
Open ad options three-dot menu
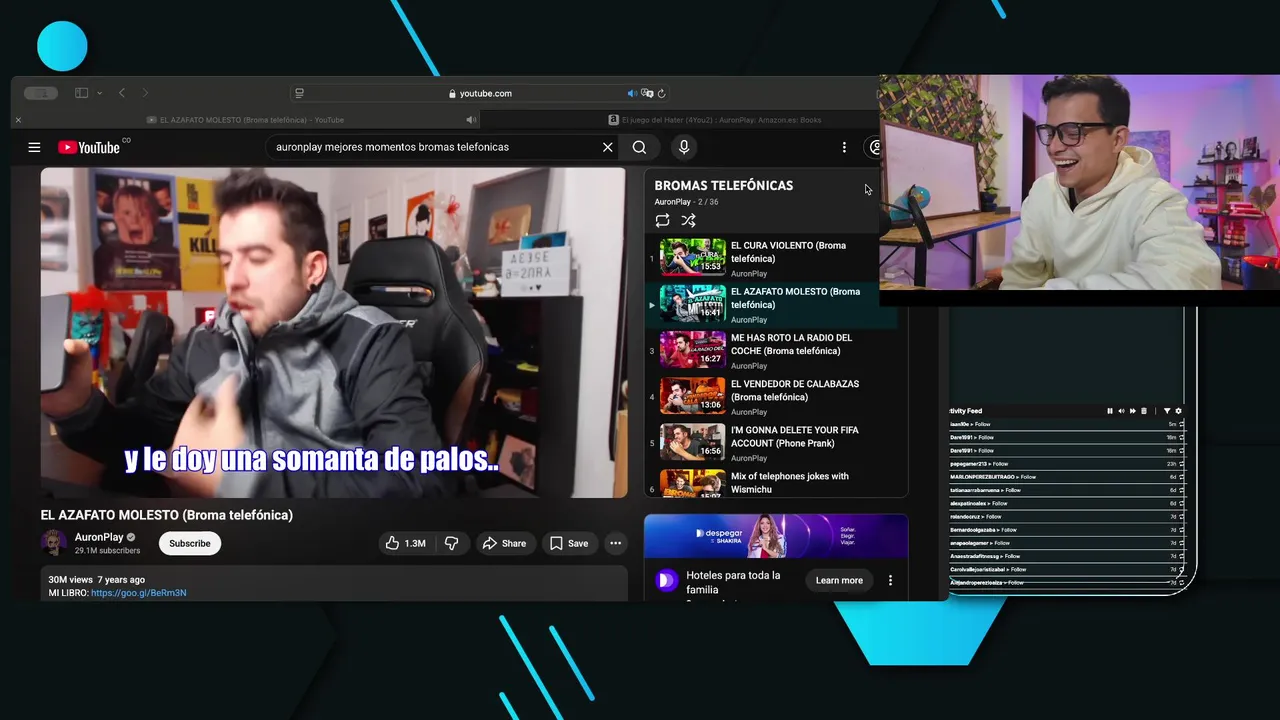pyautogui.click(x=890, y=580)
